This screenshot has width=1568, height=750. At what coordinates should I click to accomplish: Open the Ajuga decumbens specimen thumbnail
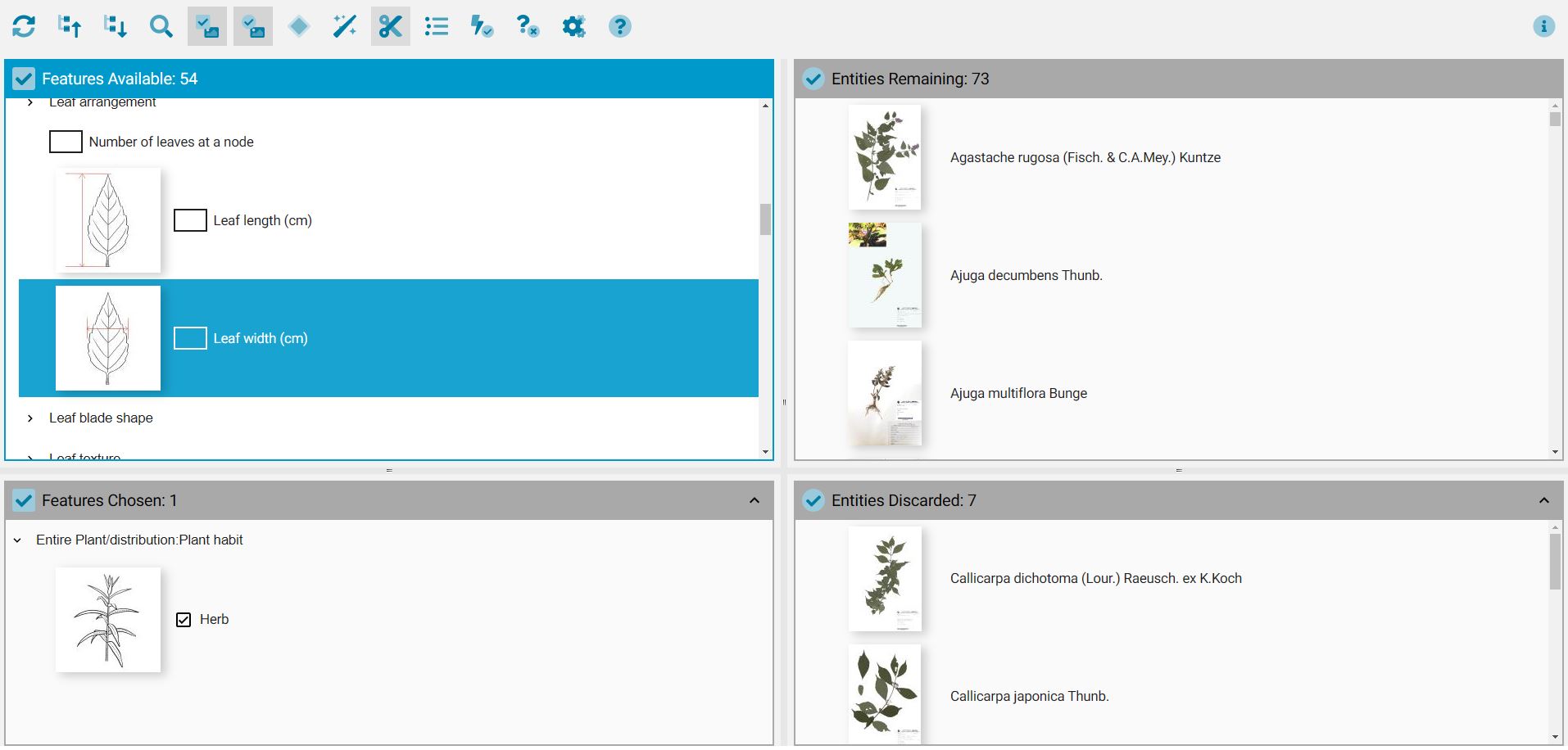[x=885, y=275]
